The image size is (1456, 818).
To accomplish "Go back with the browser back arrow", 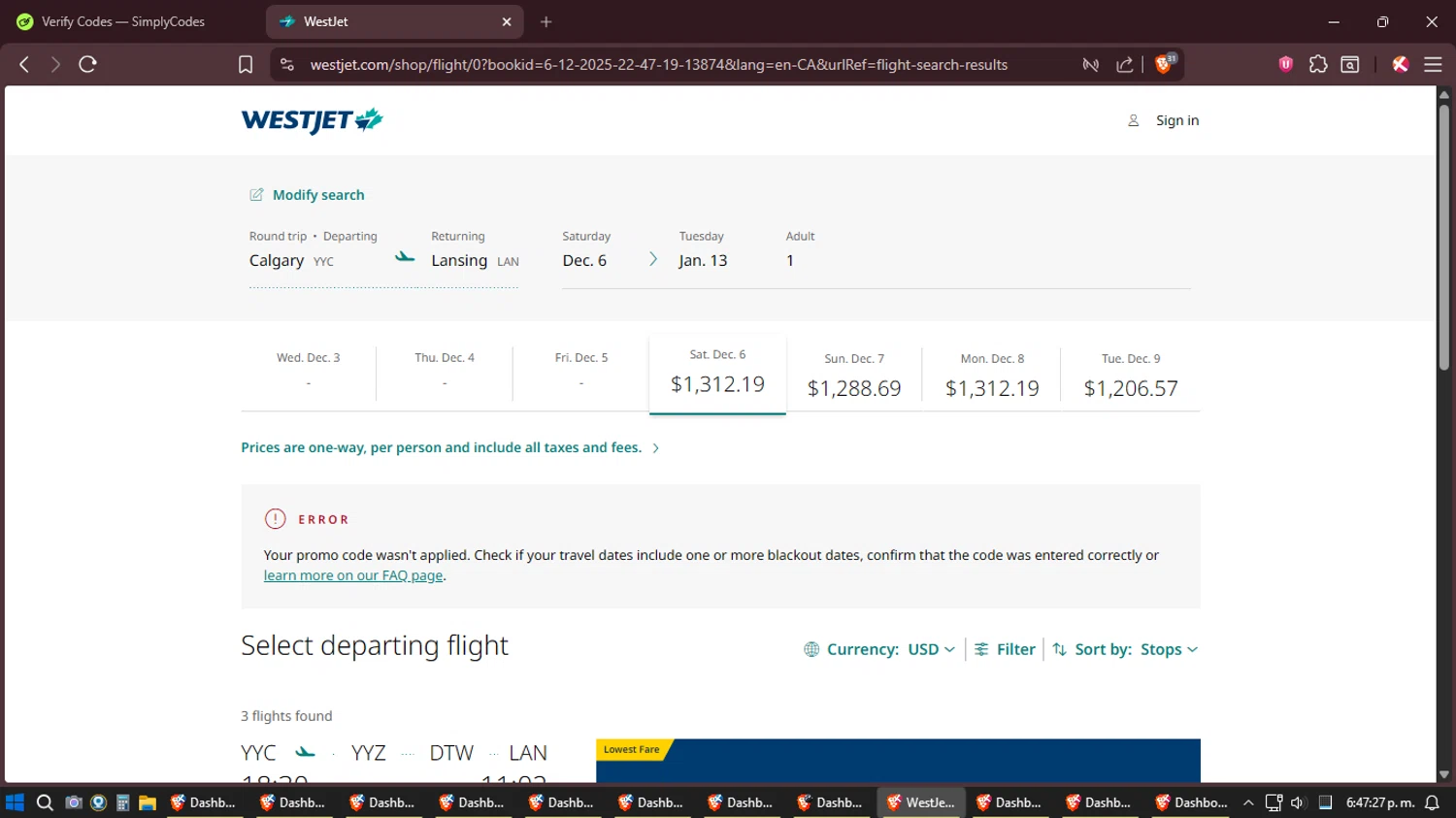I will pyautogui.click(x=24, y=64).
